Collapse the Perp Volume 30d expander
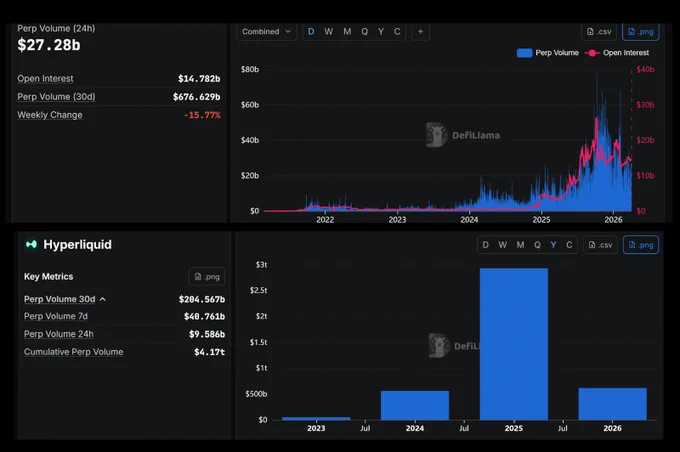The image size is (680, 452). coord(102,299)
